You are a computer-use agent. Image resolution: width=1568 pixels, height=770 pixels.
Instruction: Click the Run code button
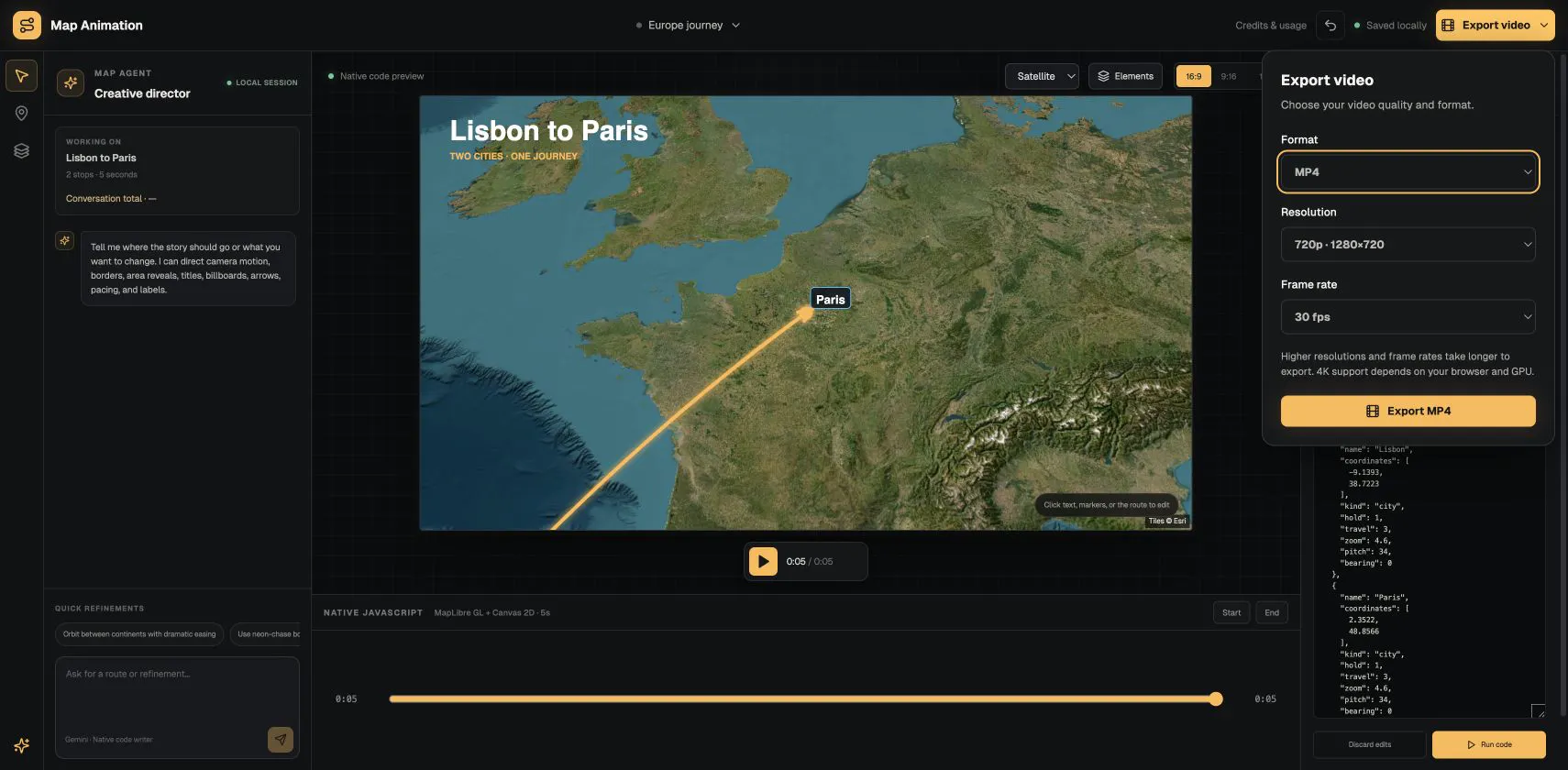pyautogui.click(x=1488, y=744)
